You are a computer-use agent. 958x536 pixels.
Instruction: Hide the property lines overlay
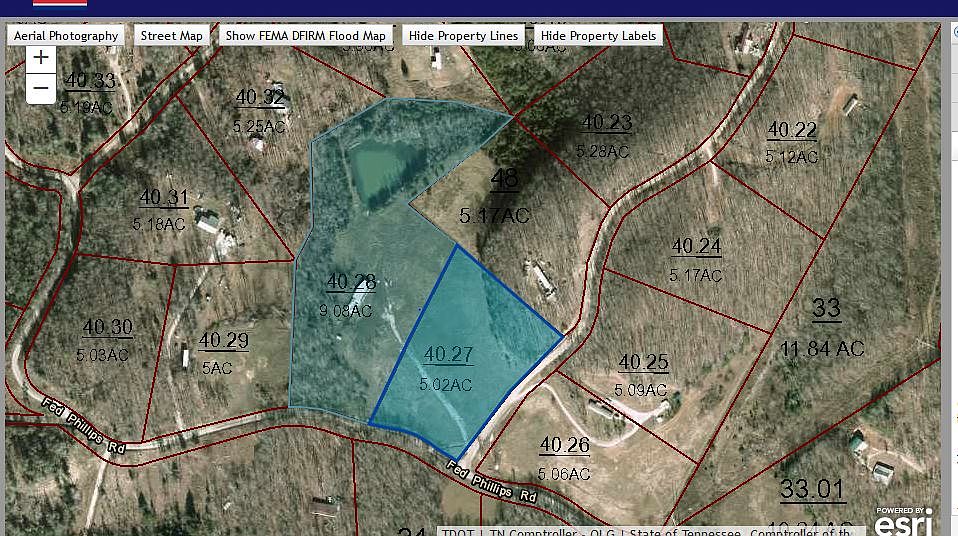(x=463, y=35)
